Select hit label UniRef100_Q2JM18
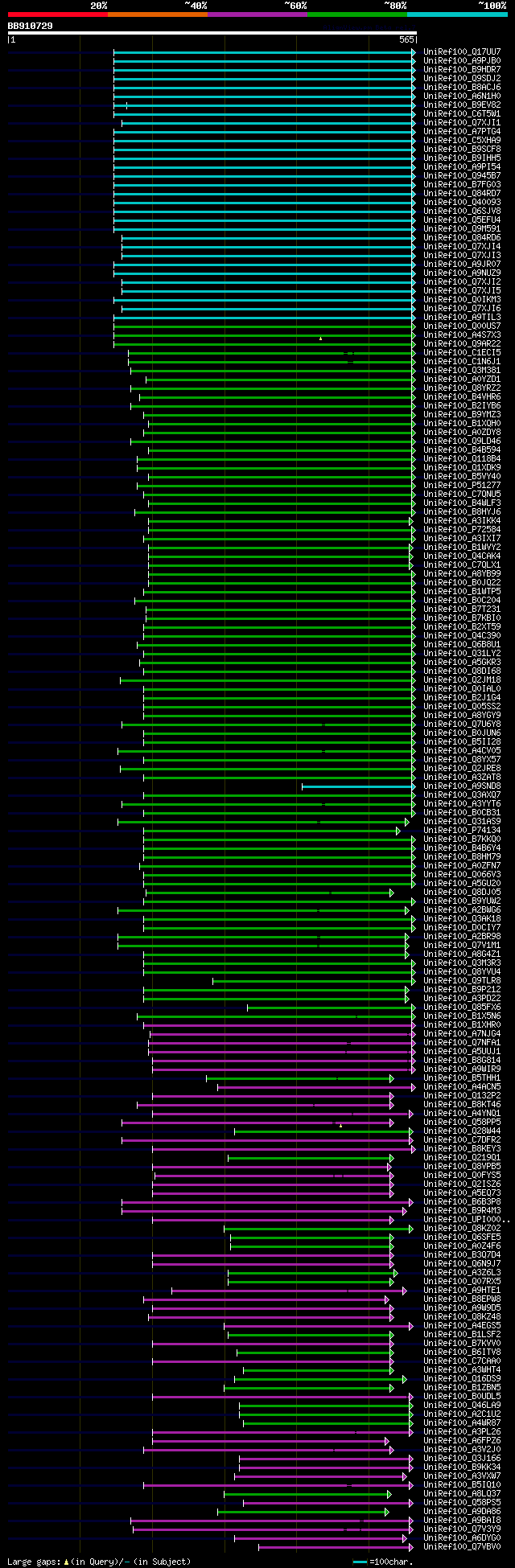 [x=462, y=679]
